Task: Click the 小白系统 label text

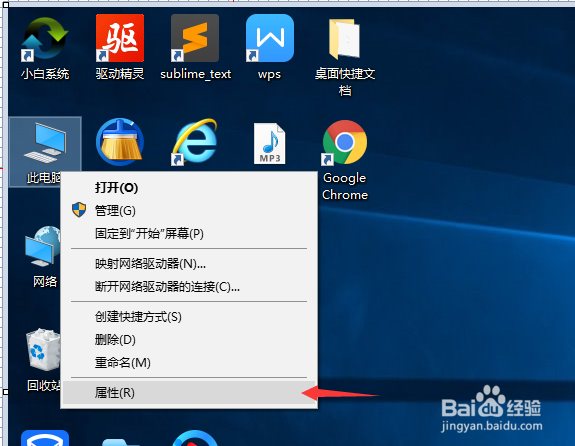Action: tap(45, 74)
